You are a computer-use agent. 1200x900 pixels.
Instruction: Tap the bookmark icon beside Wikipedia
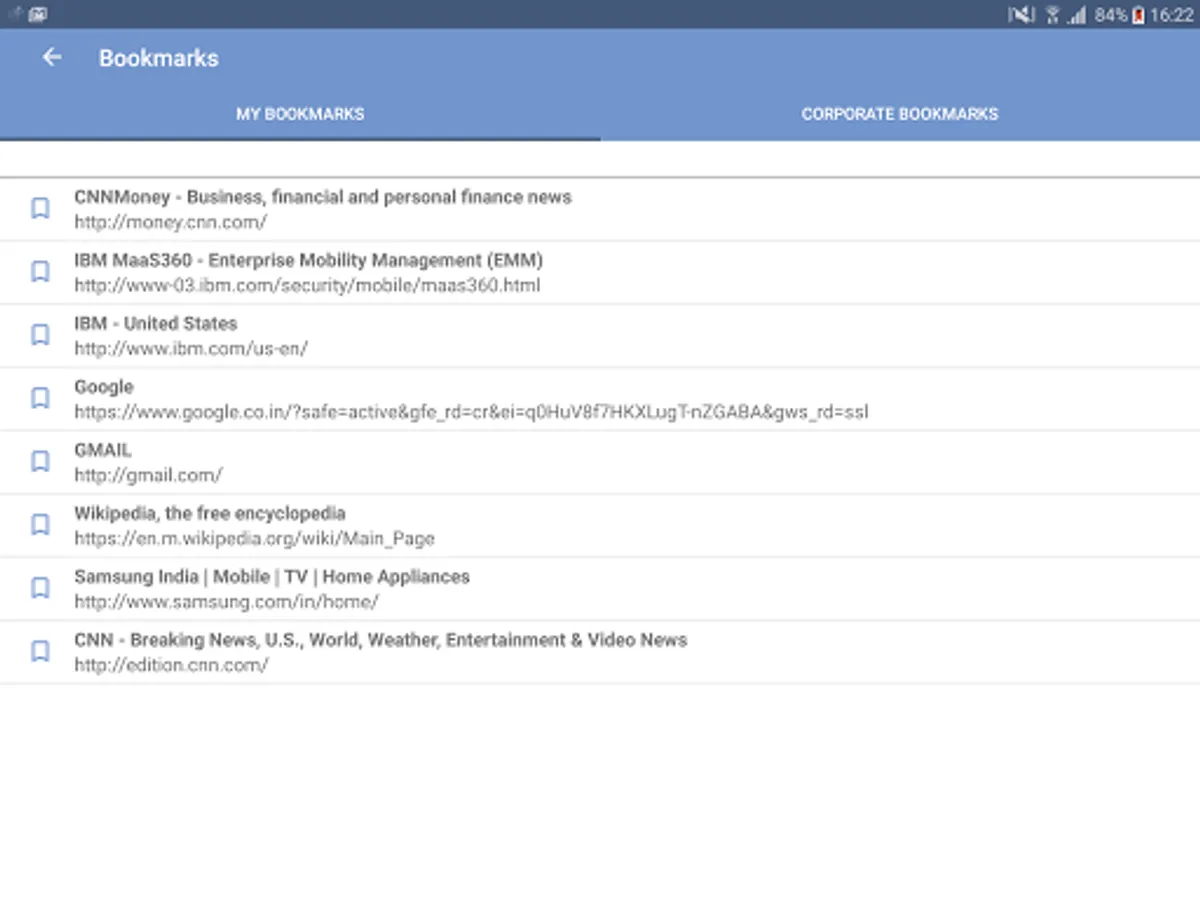click(x=40, y=524)
